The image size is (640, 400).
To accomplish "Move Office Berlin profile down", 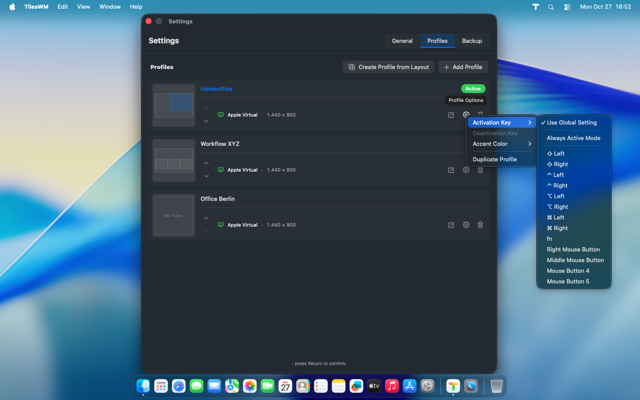I will [x=206, y=231].
